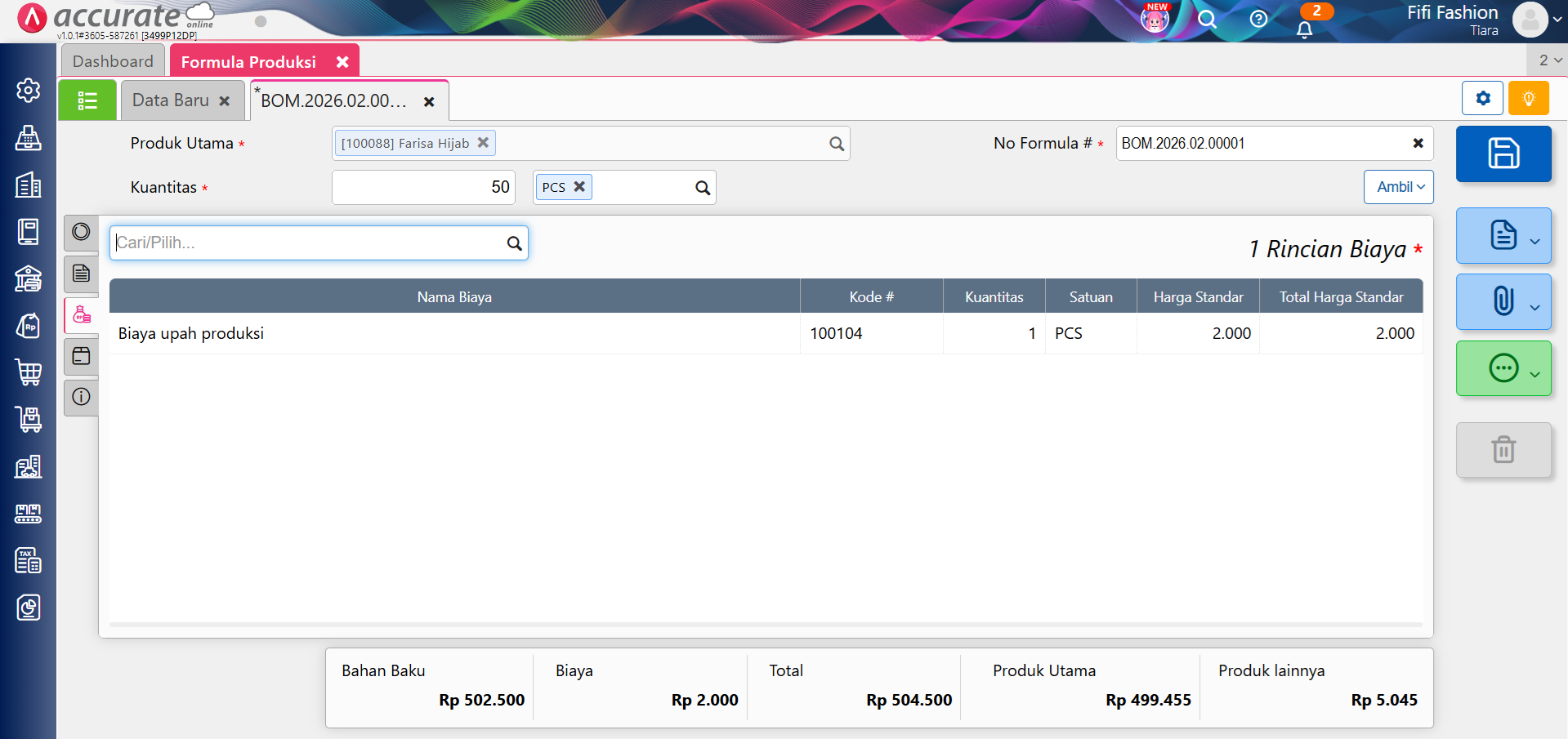Image resolution: width=1568 pixels, height=739 pixels.
Task: Select the Biaya upah produksi row
Action: coord(453,333)
